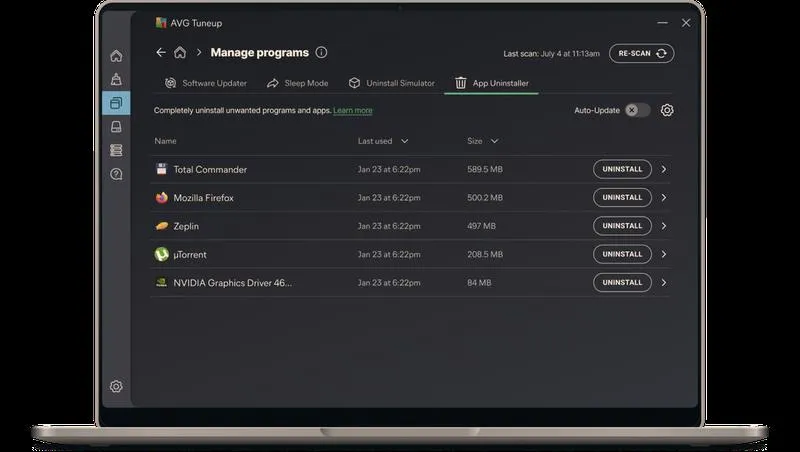Open the help question icon in the sidebar

116,174
